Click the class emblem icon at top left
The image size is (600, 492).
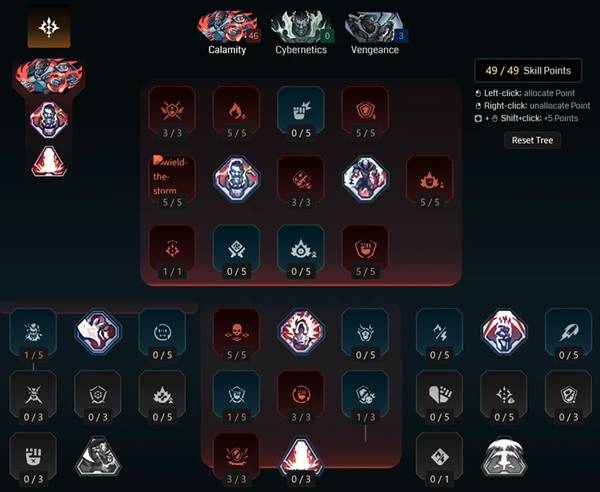49,26
